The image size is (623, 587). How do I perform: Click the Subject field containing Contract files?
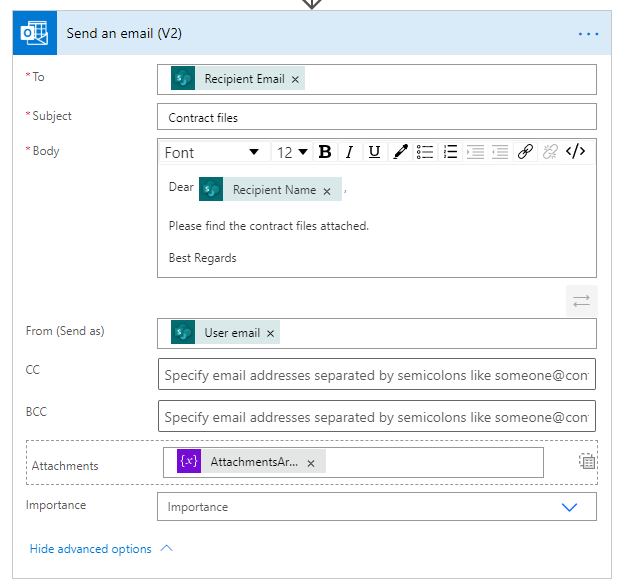point(377,117)
